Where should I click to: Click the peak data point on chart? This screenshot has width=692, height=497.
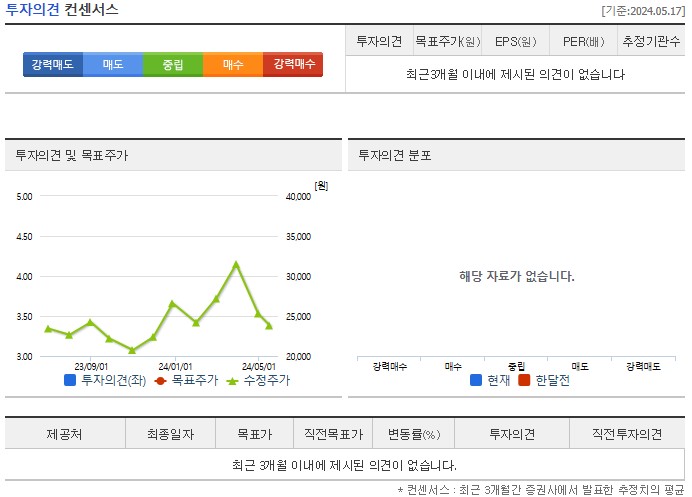coord(236,265)
